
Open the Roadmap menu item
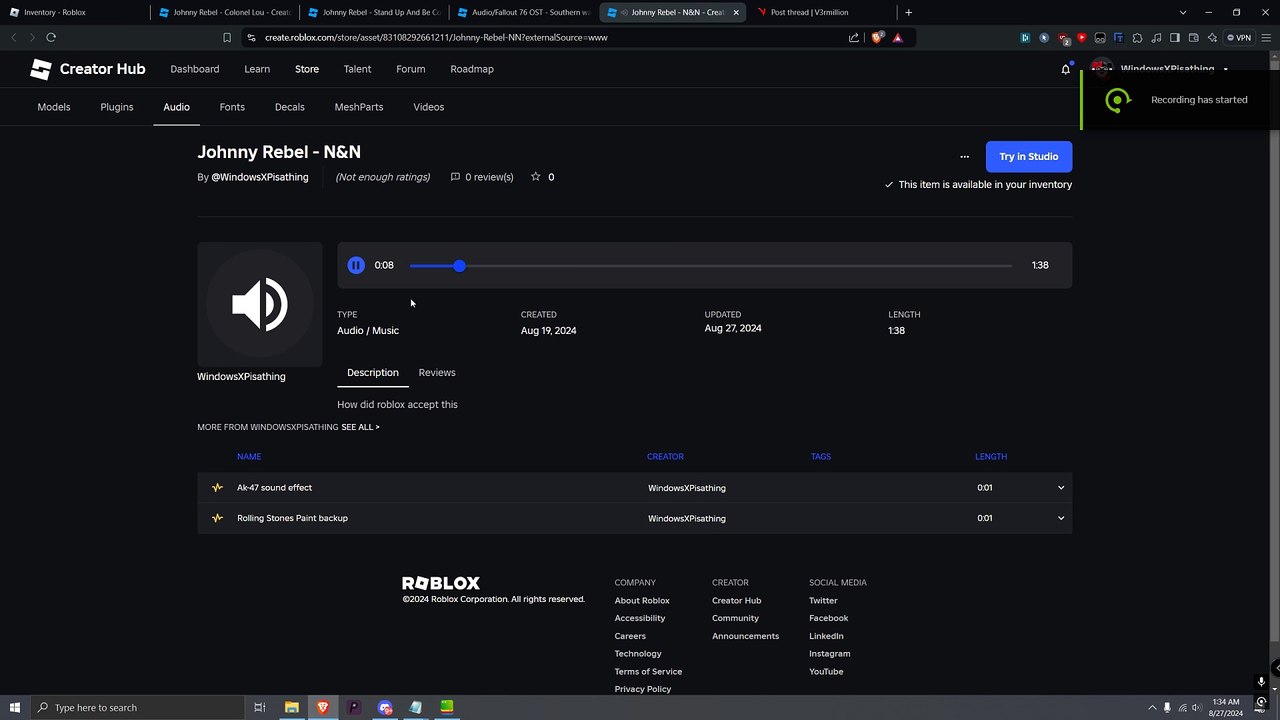(472, 69)
